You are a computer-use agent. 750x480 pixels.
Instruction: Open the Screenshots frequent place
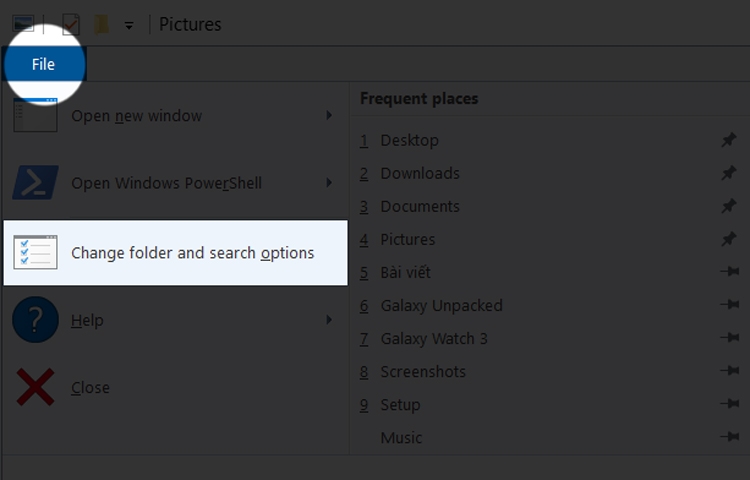coord(423,372)
